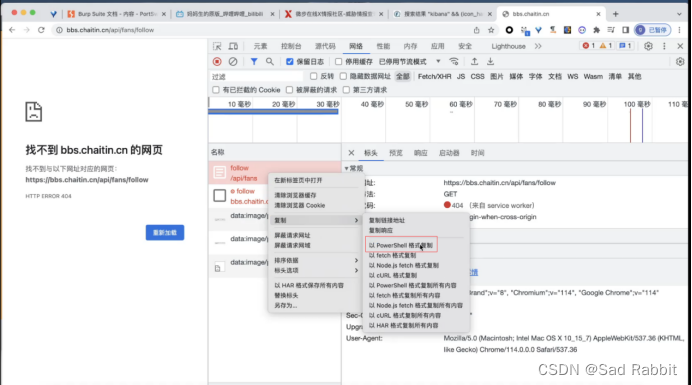The width and height of the screenshot is (692, 385).
Task: Open the Preview tab in details pane
Action: coord(396,153)
